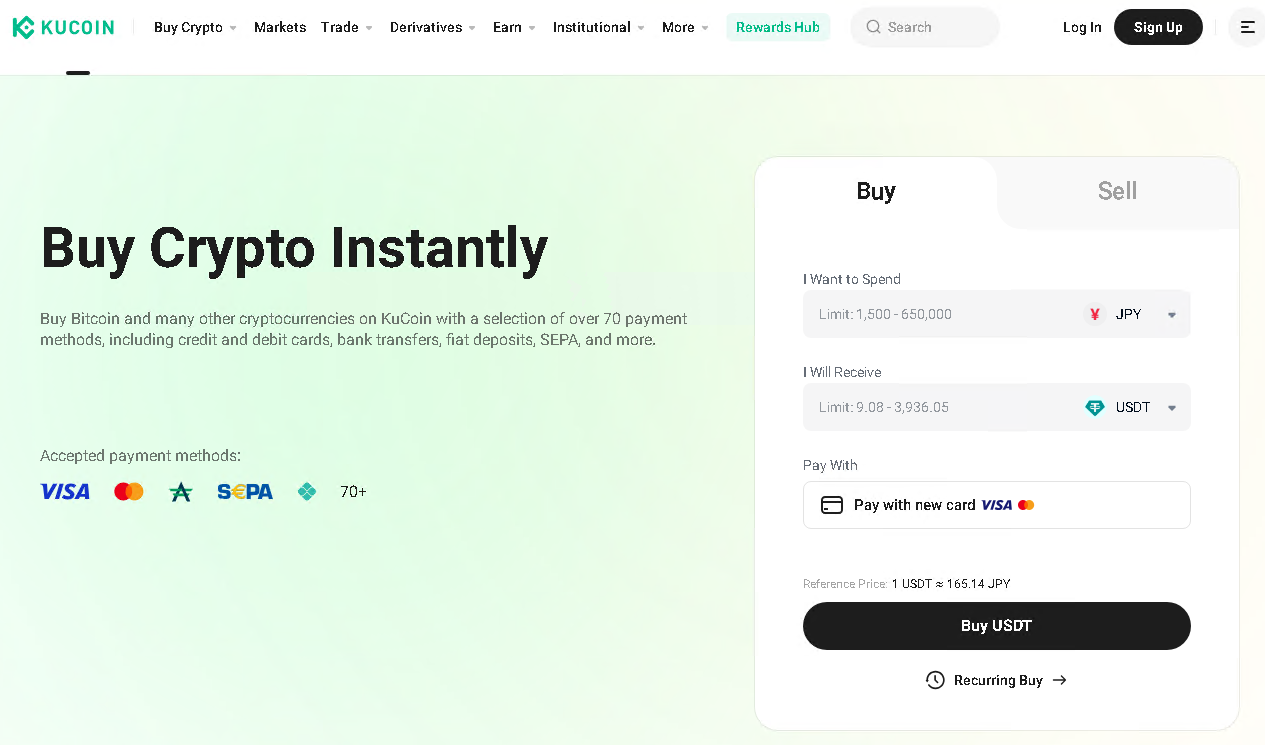Click the yen currency icon beside JPY

1095,314
